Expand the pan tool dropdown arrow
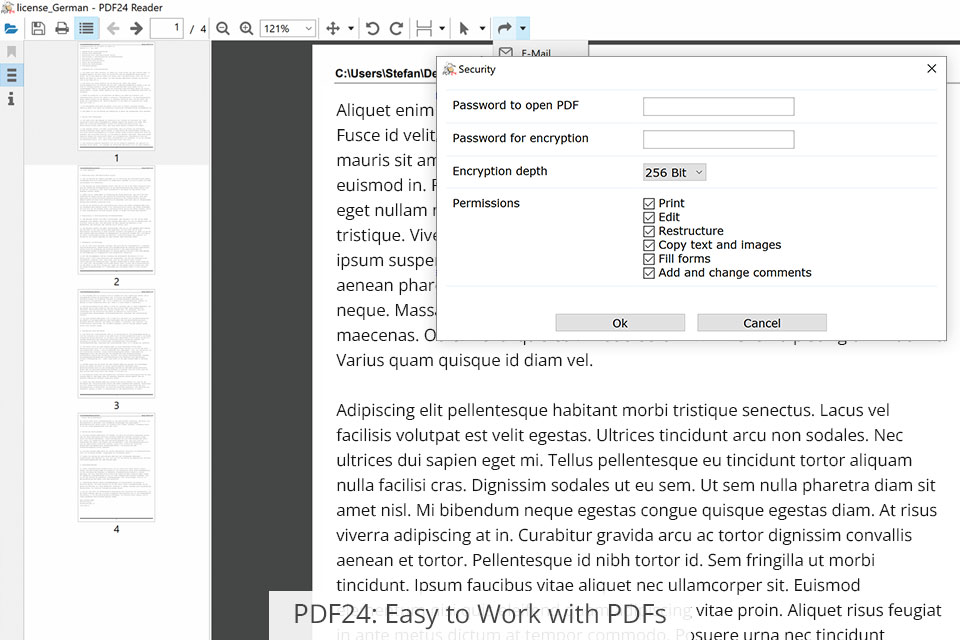Screen dimensions: 960x640 coord(351,29)
